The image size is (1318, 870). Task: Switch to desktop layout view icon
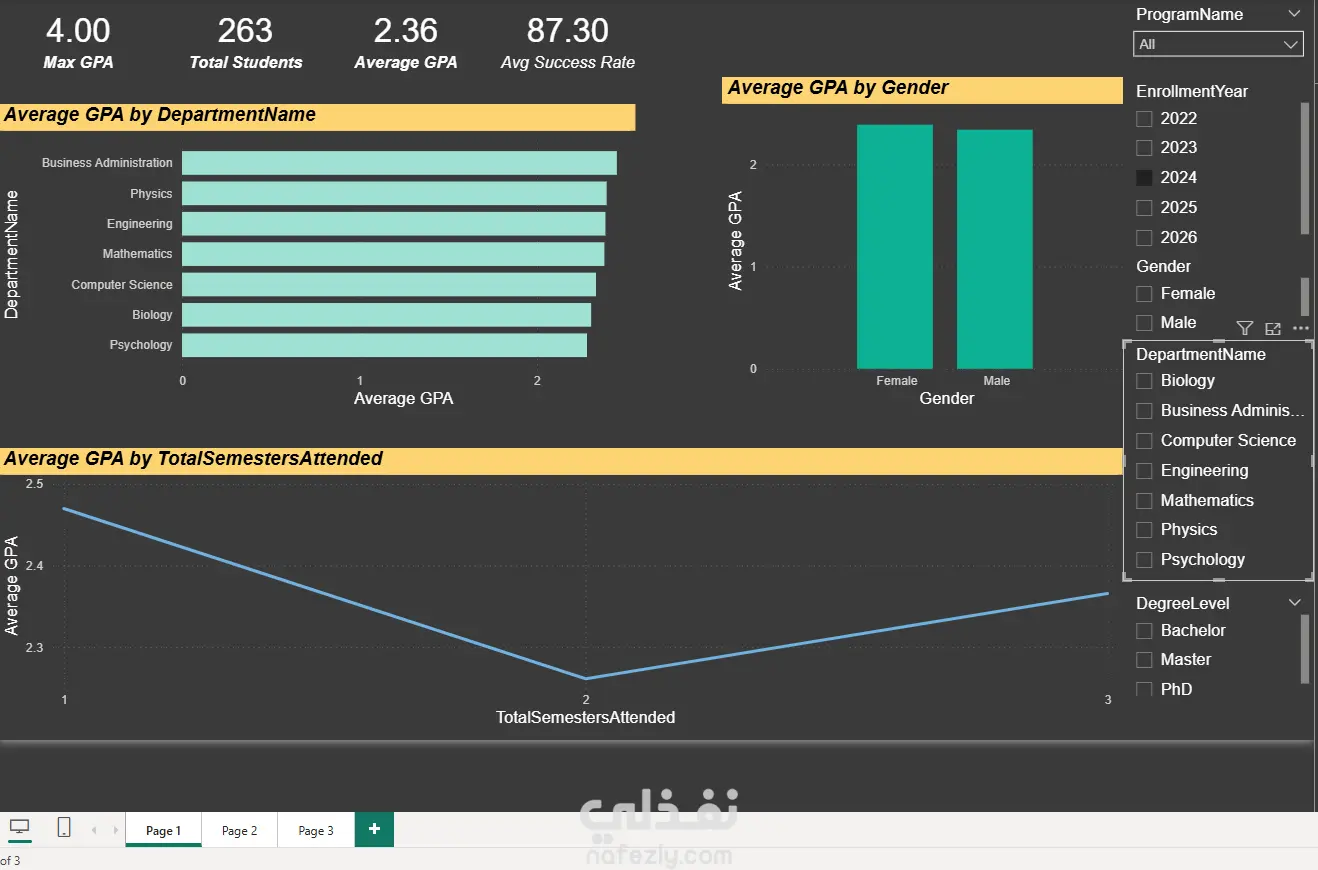pyautogui.click(x=19, y=827)
